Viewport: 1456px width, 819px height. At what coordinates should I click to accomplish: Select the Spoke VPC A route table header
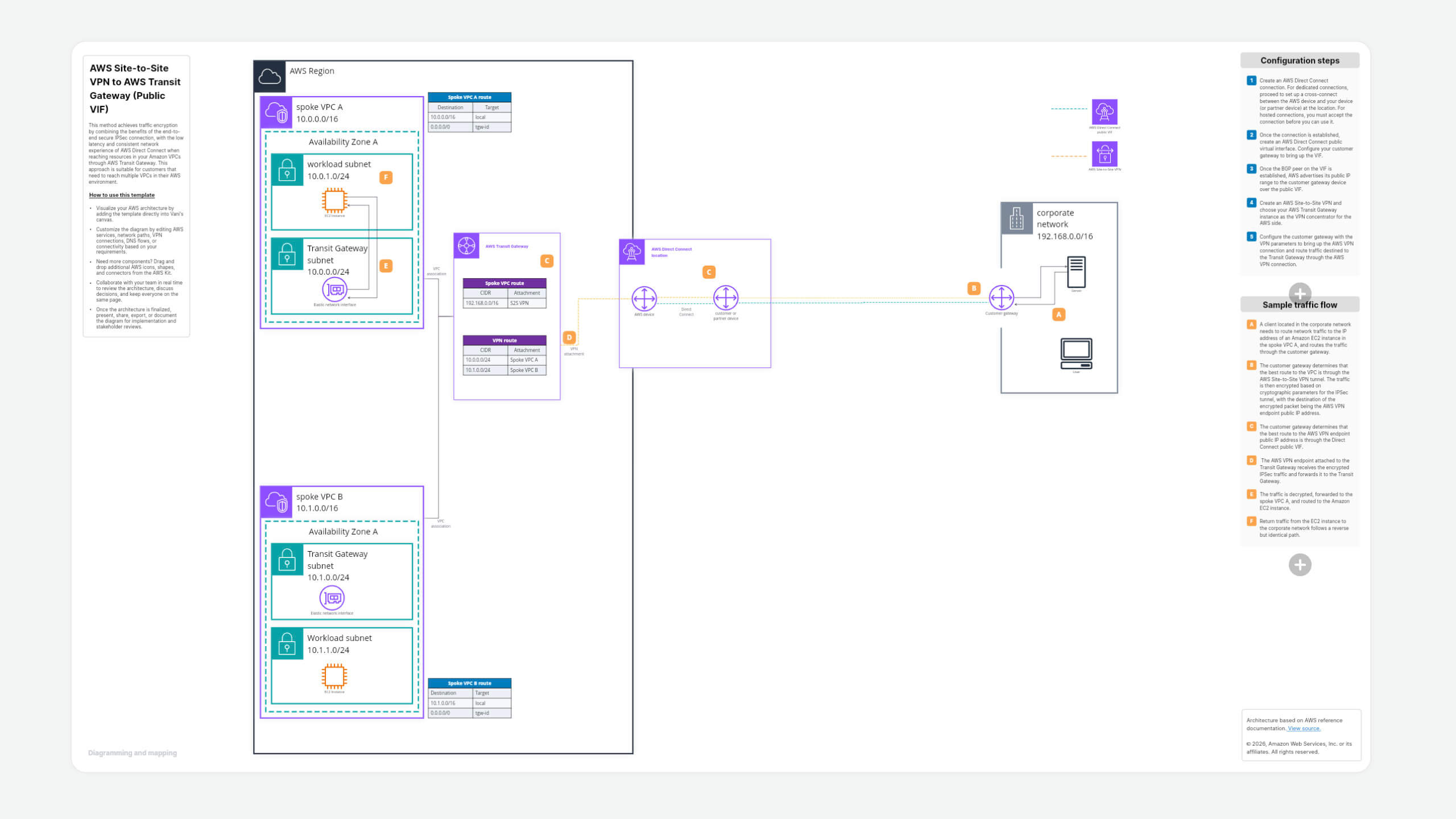click(470, 97)
